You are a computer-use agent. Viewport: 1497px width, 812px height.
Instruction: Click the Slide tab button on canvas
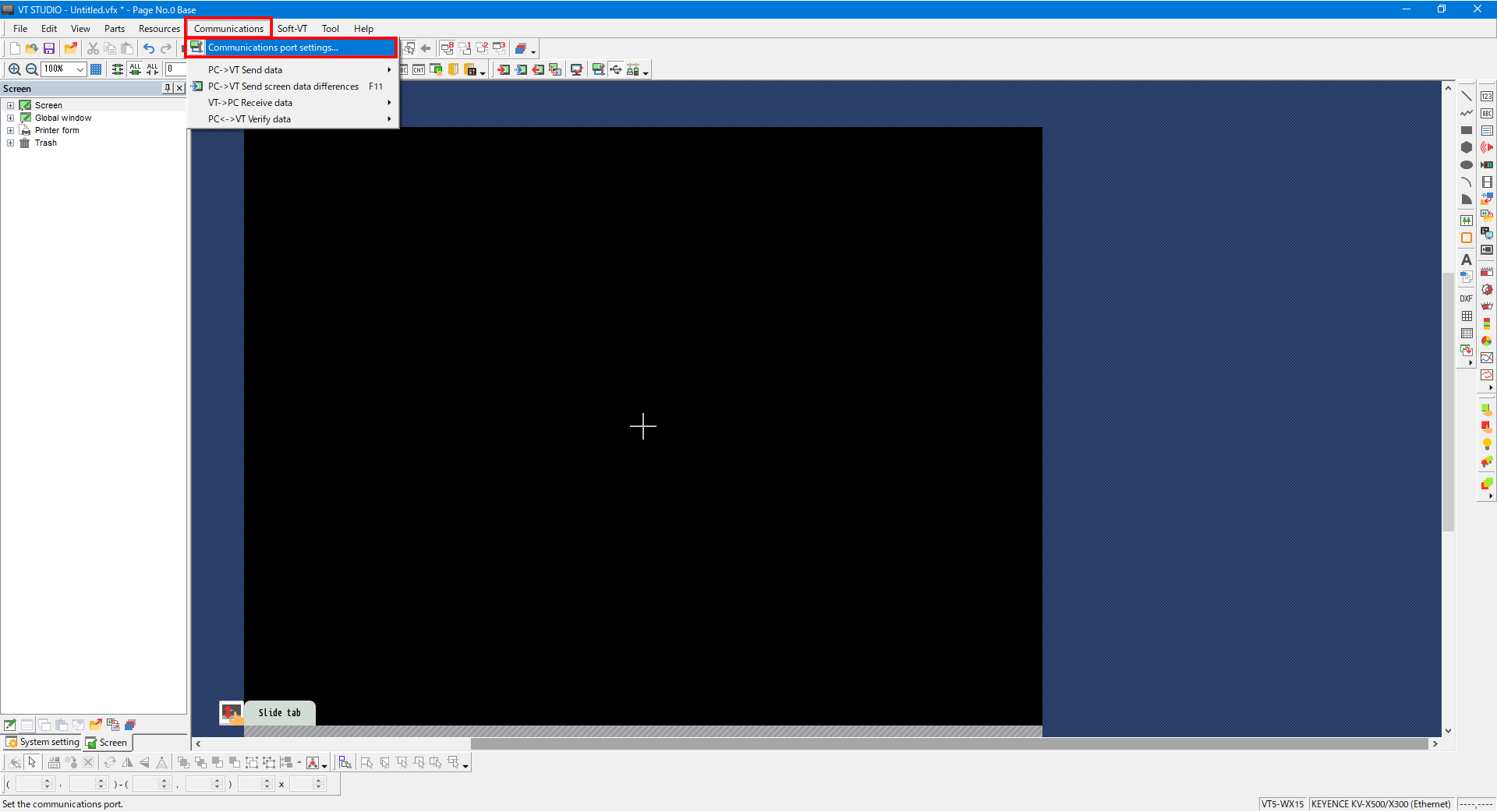[x=279, y=712]
